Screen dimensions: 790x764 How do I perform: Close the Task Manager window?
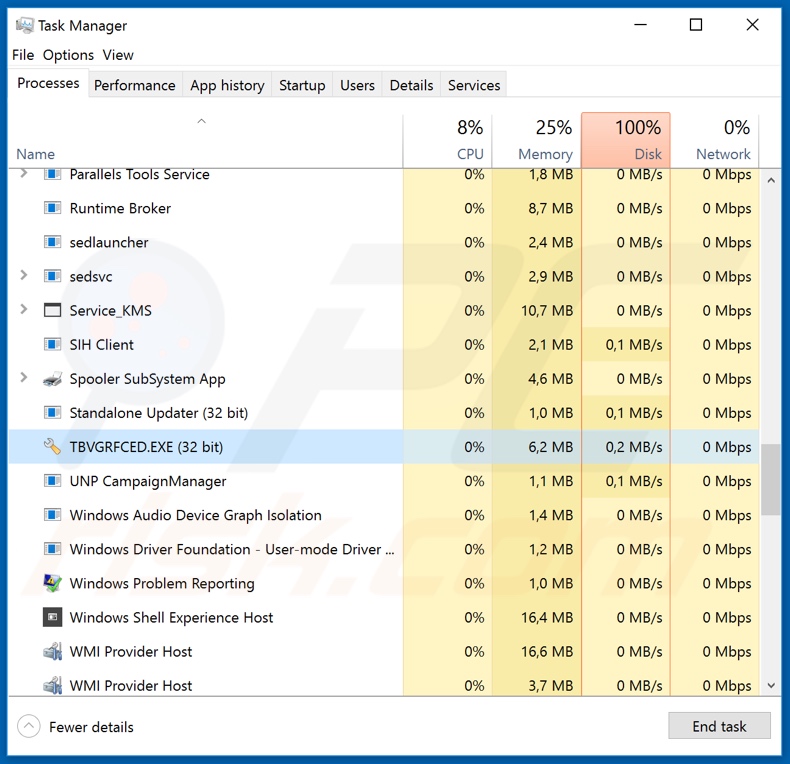pyautogui.click(x=752, y=25)
